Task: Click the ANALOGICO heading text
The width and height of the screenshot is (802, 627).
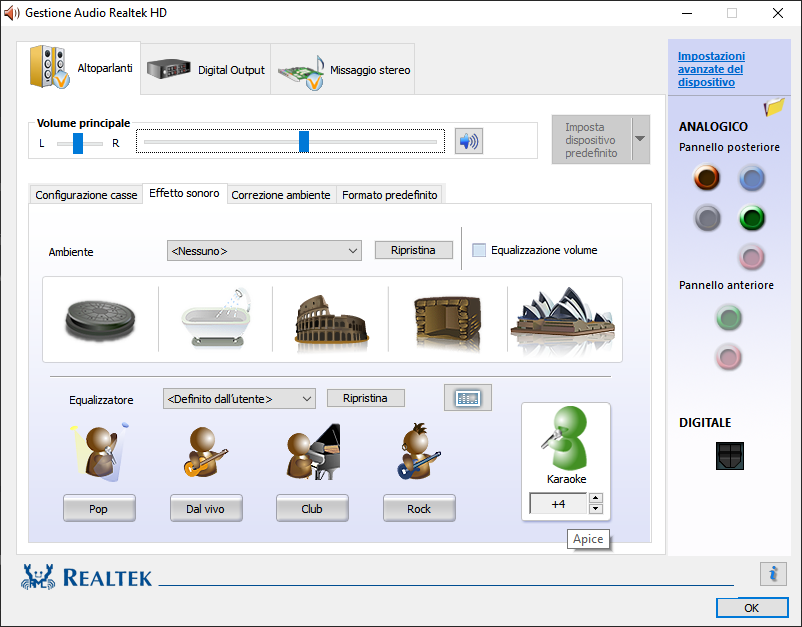Action: tap(713, 126)
